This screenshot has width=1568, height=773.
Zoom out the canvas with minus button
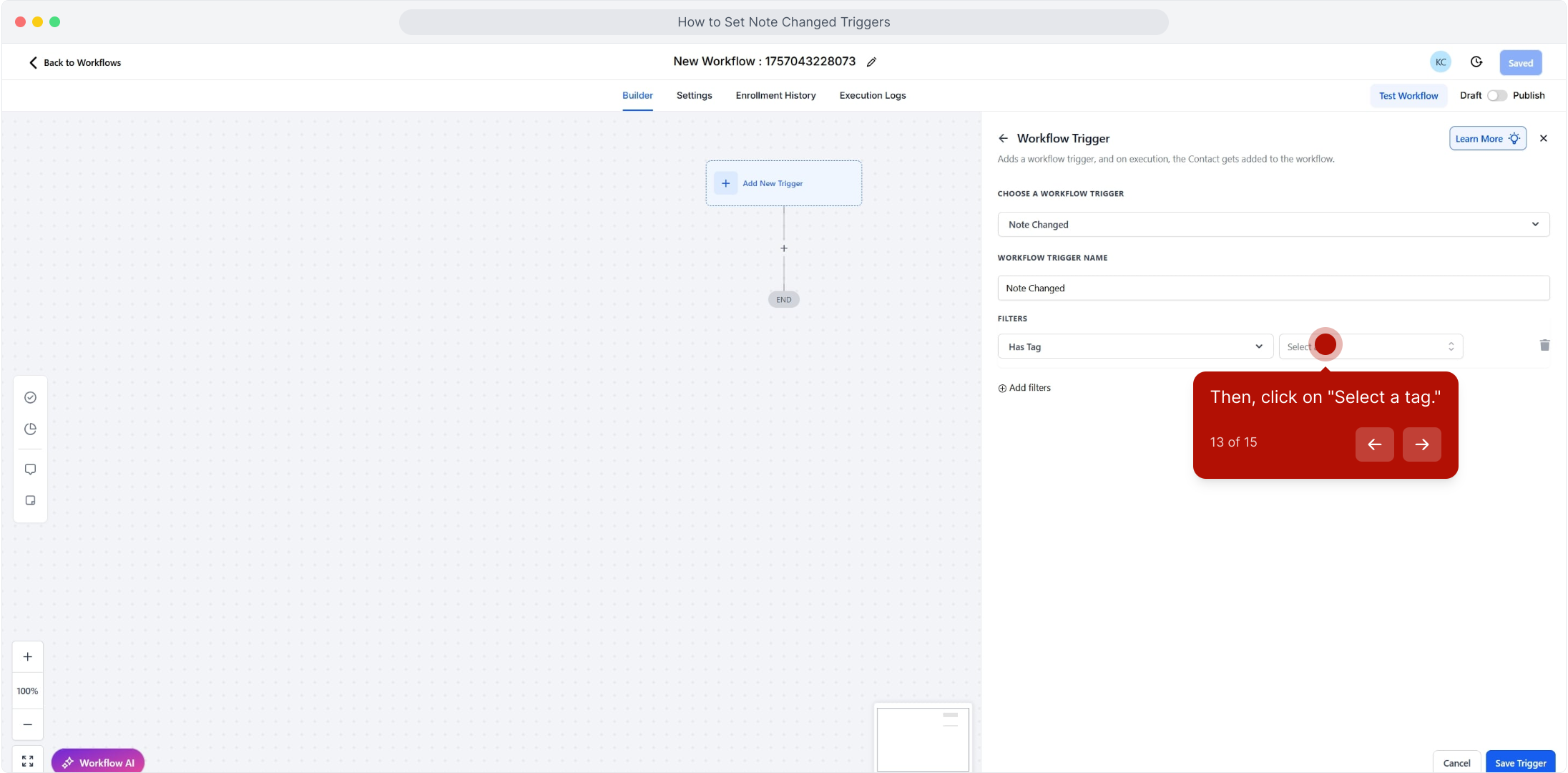tap(28, 724)
